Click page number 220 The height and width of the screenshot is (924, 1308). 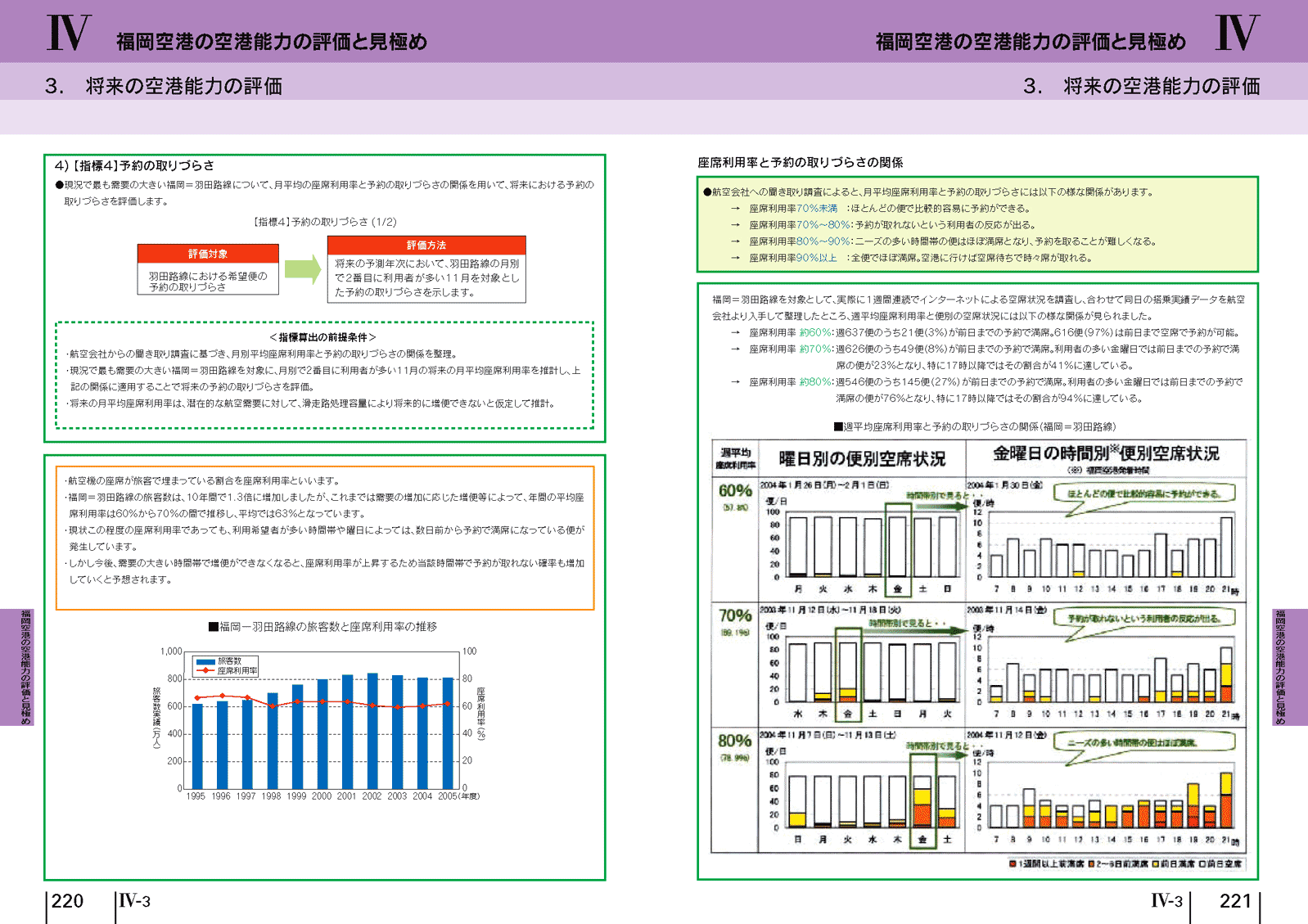point(67,901)
